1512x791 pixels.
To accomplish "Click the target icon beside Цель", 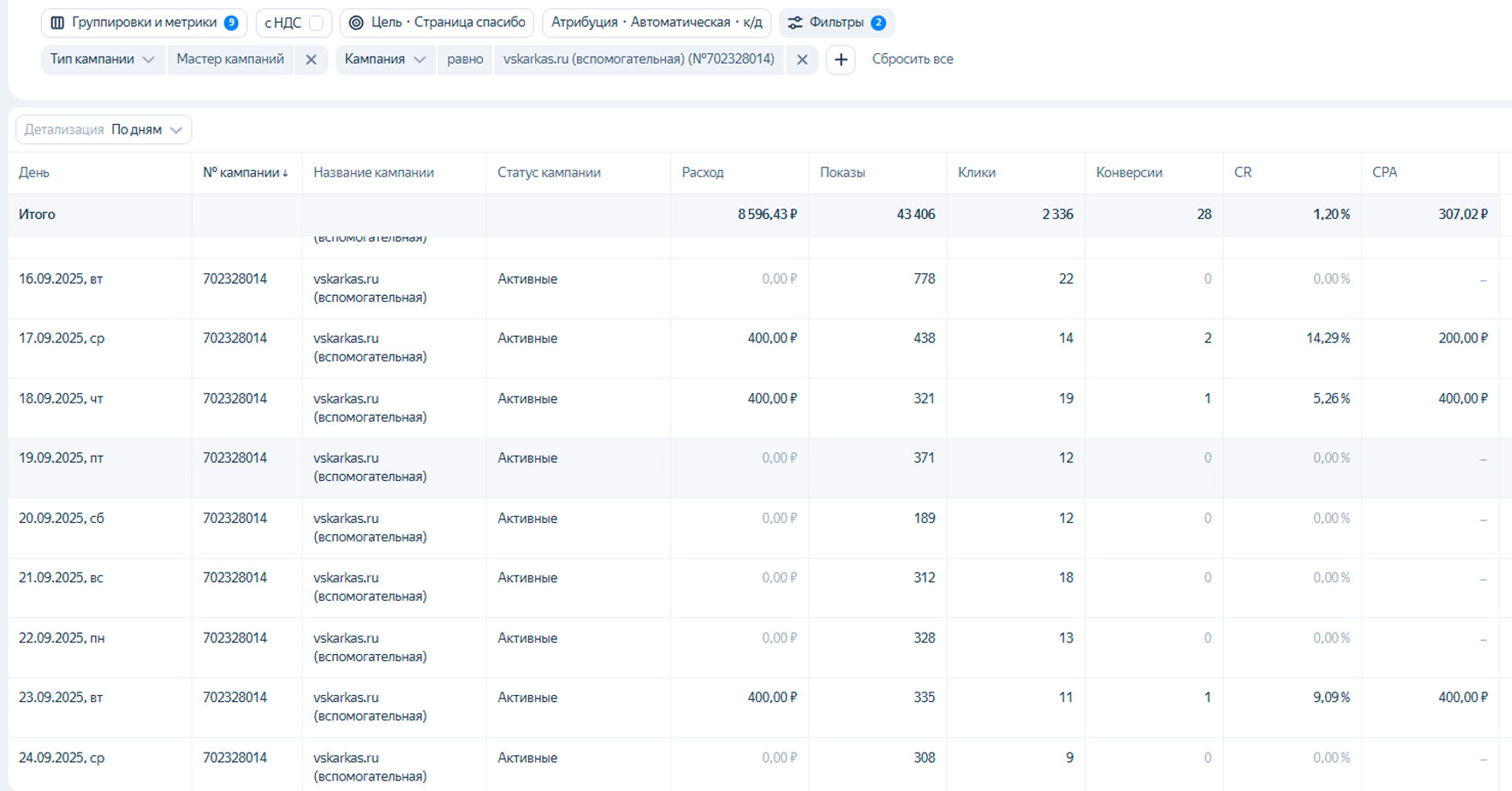I will coord(356,23).
